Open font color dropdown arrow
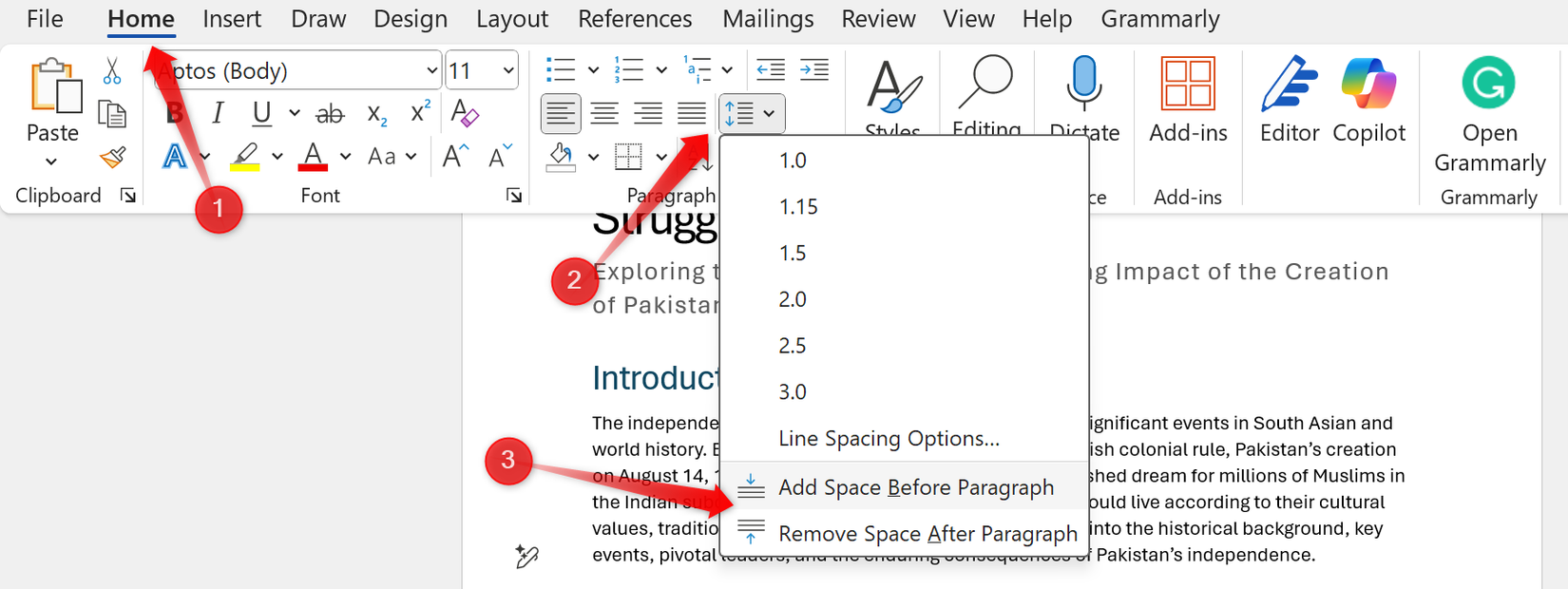 click(345, 156)
